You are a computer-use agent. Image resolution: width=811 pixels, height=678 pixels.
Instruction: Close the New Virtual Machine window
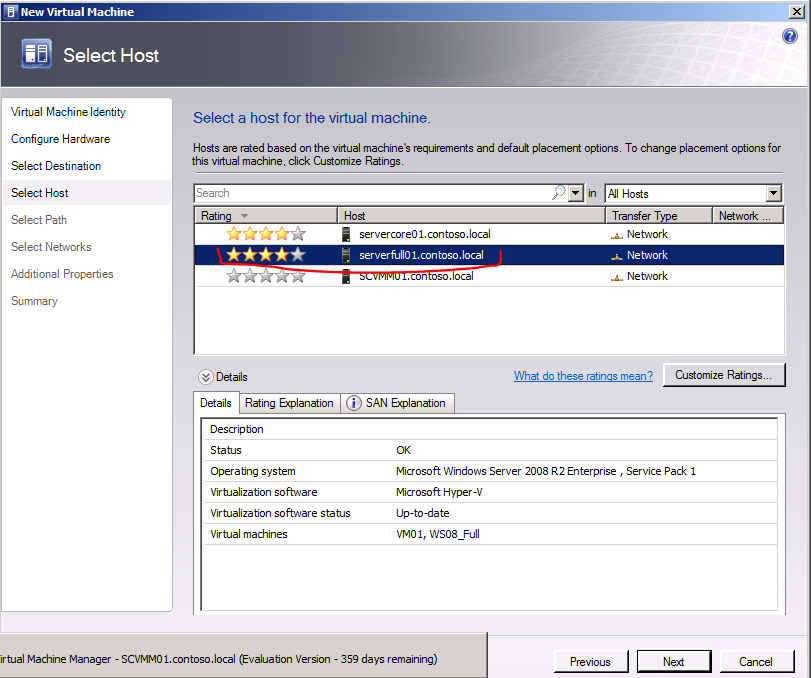pos(797,11)
